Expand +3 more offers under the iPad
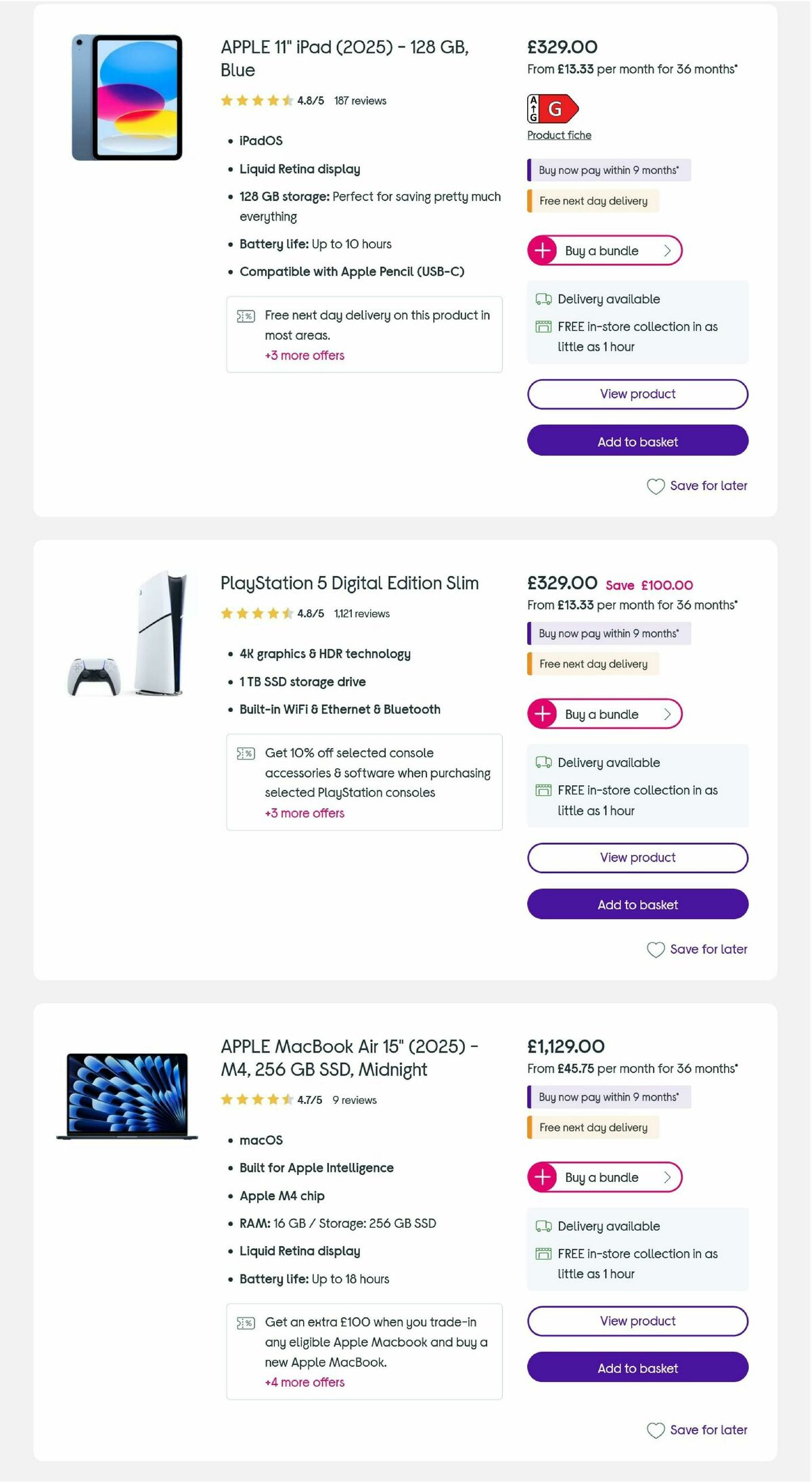Viewport: 812px width, 1483px height. 304,355
